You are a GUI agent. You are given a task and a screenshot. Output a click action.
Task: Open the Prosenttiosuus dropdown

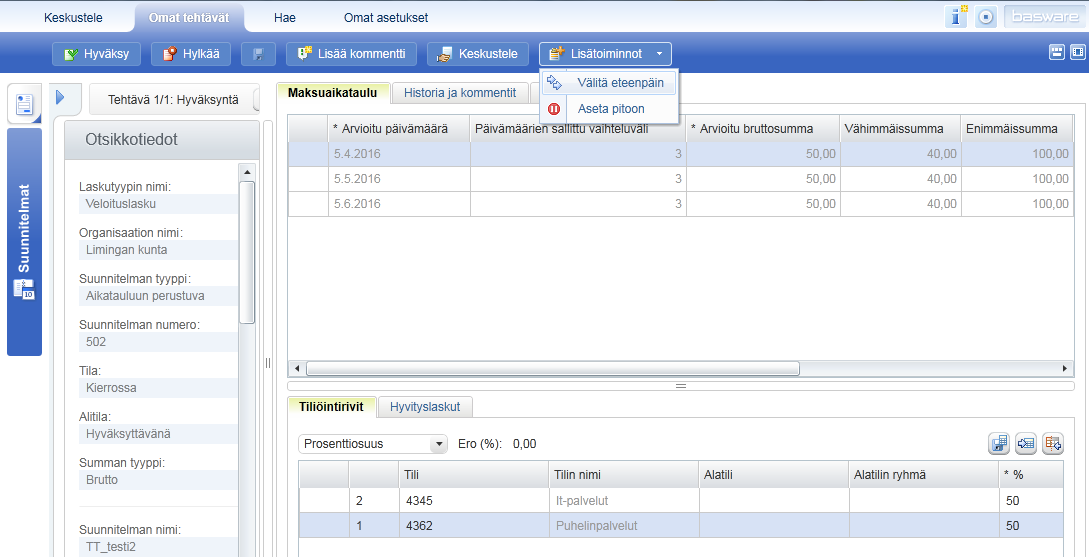(x=373, y=444)
